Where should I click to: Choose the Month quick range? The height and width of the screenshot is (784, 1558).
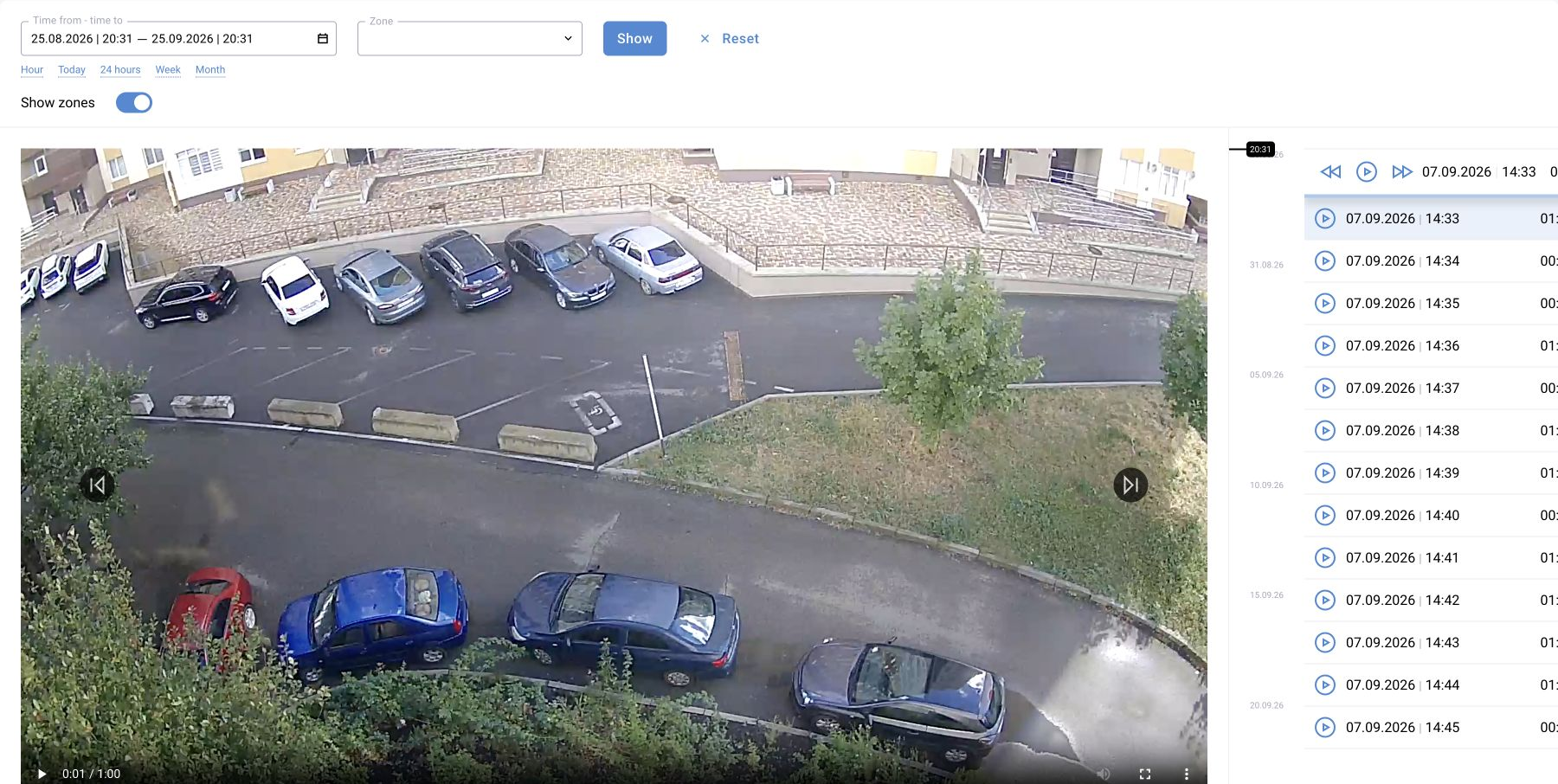coord(210,70)
